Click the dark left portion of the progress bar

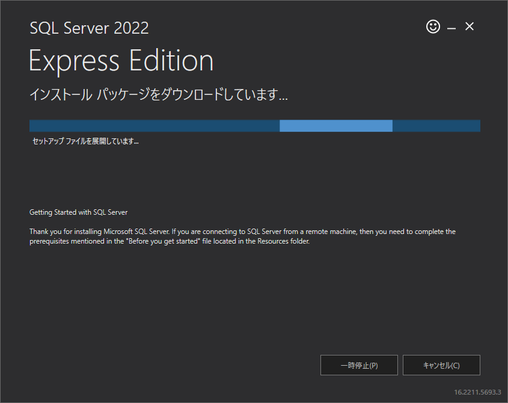coord(154,126)
